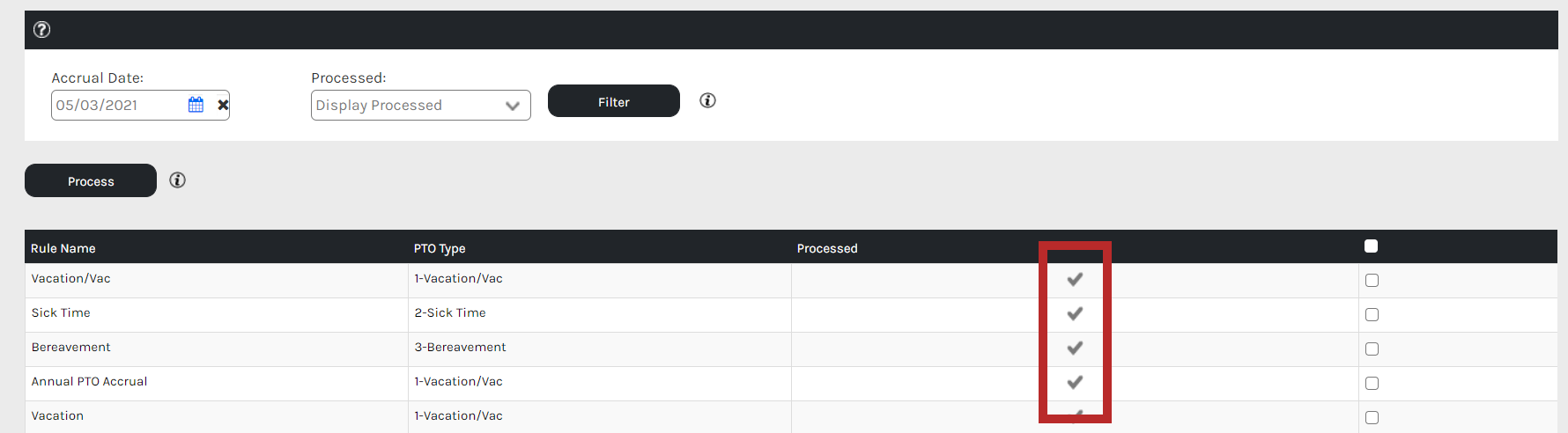Open the Display Processed dropdown
The height and width of the screenshot is (433, 1568).
coord(421,106)
